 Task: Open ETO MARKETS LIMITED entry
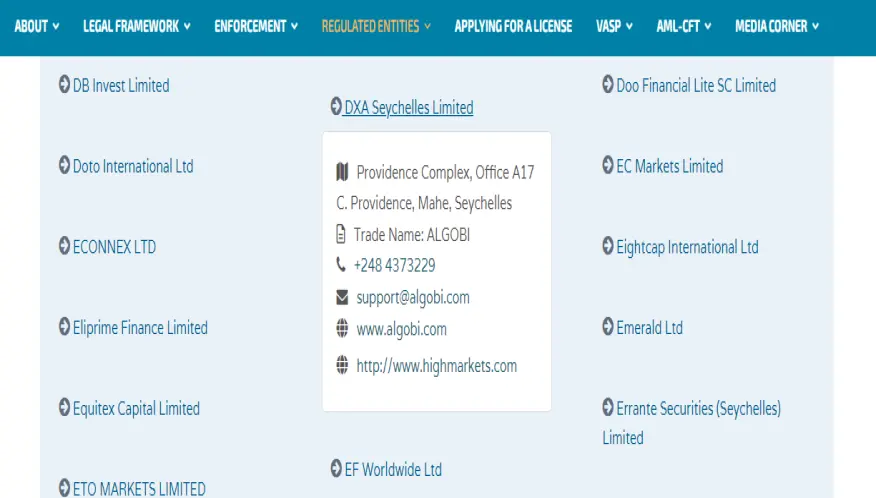(x=139, y=489)
